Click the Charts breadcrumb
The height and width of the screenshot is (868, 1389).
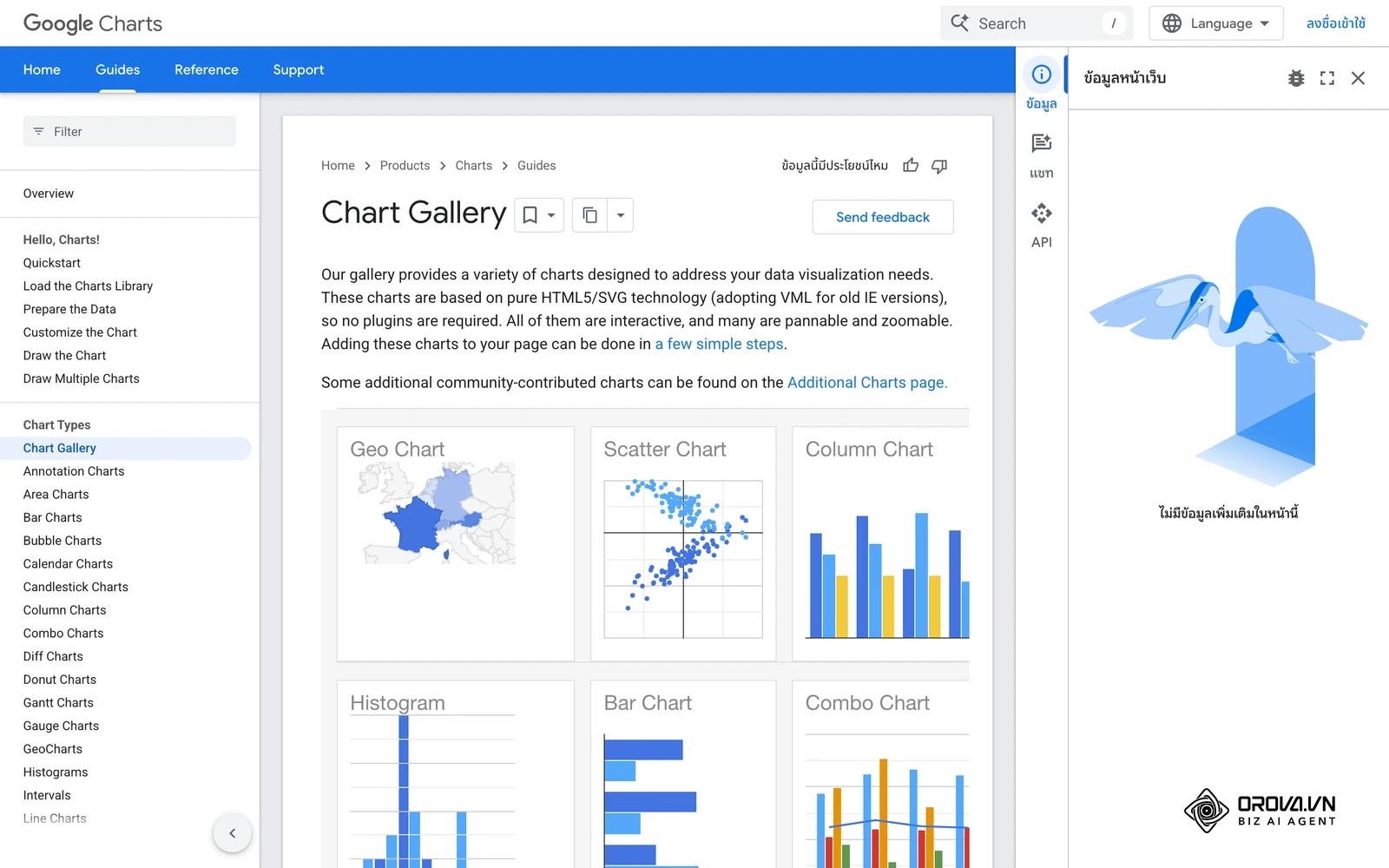(473, 166)
